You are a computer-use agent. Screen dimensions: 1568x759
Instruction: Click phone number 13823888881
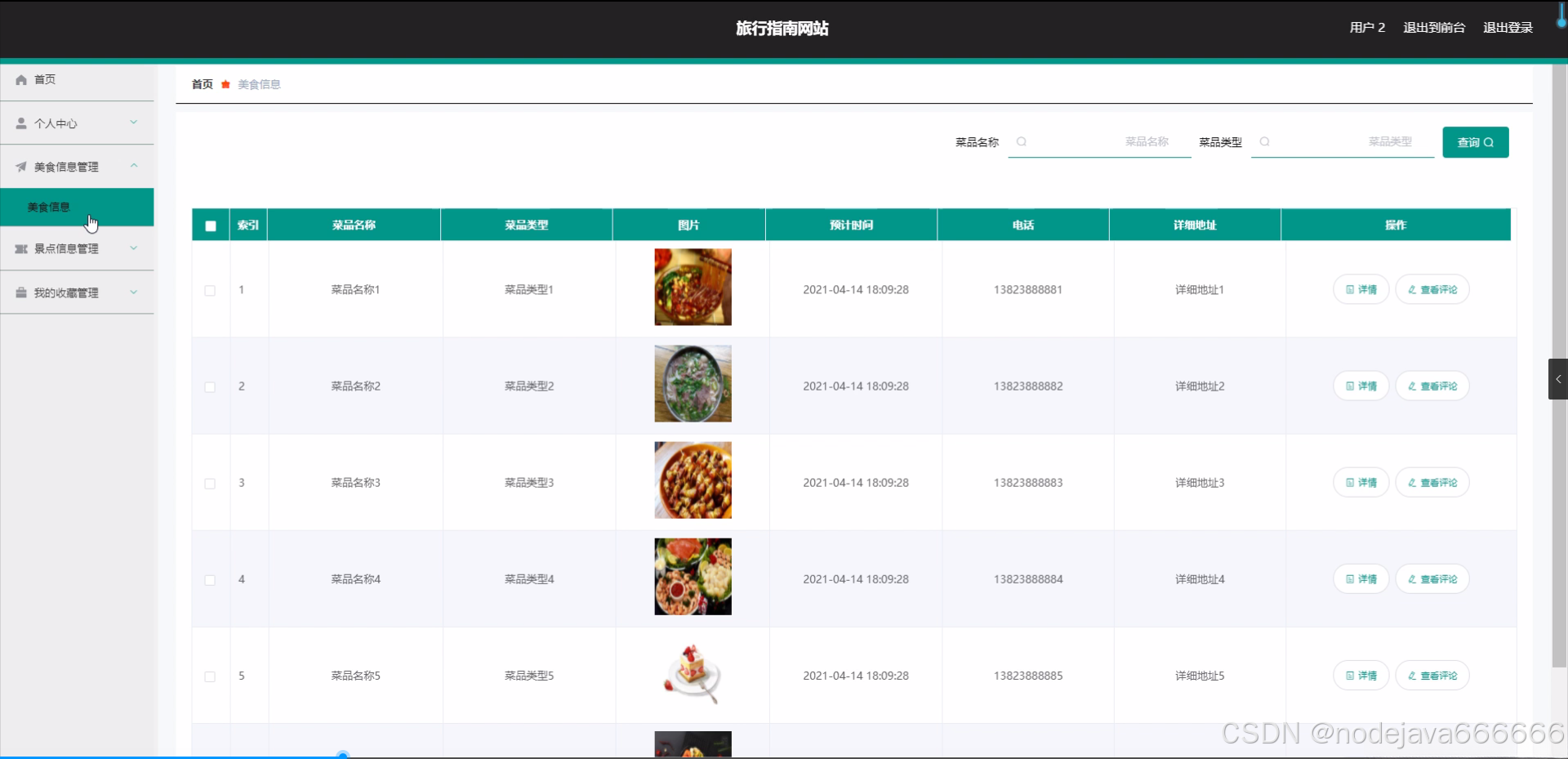(1028, 289)
